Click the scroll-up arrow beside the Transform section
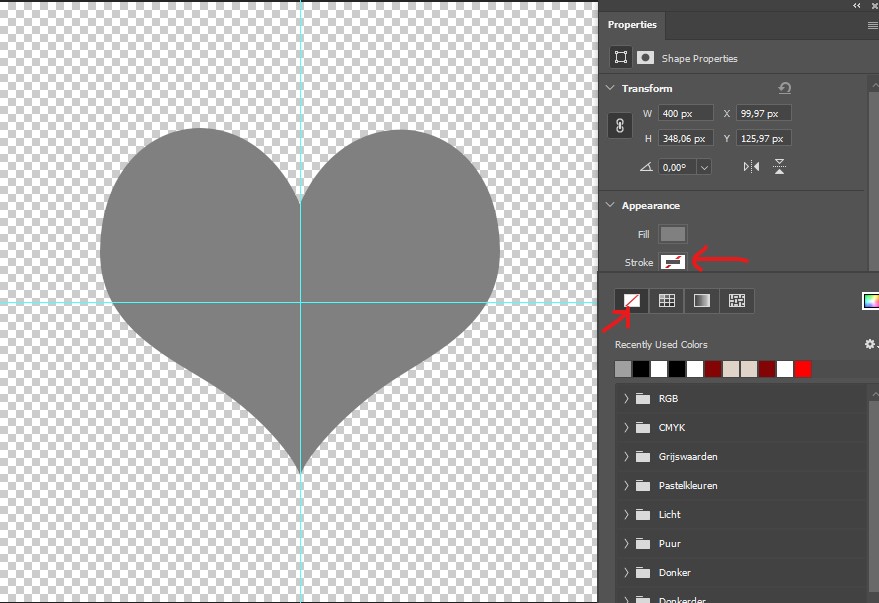 (x=875, y=86)
